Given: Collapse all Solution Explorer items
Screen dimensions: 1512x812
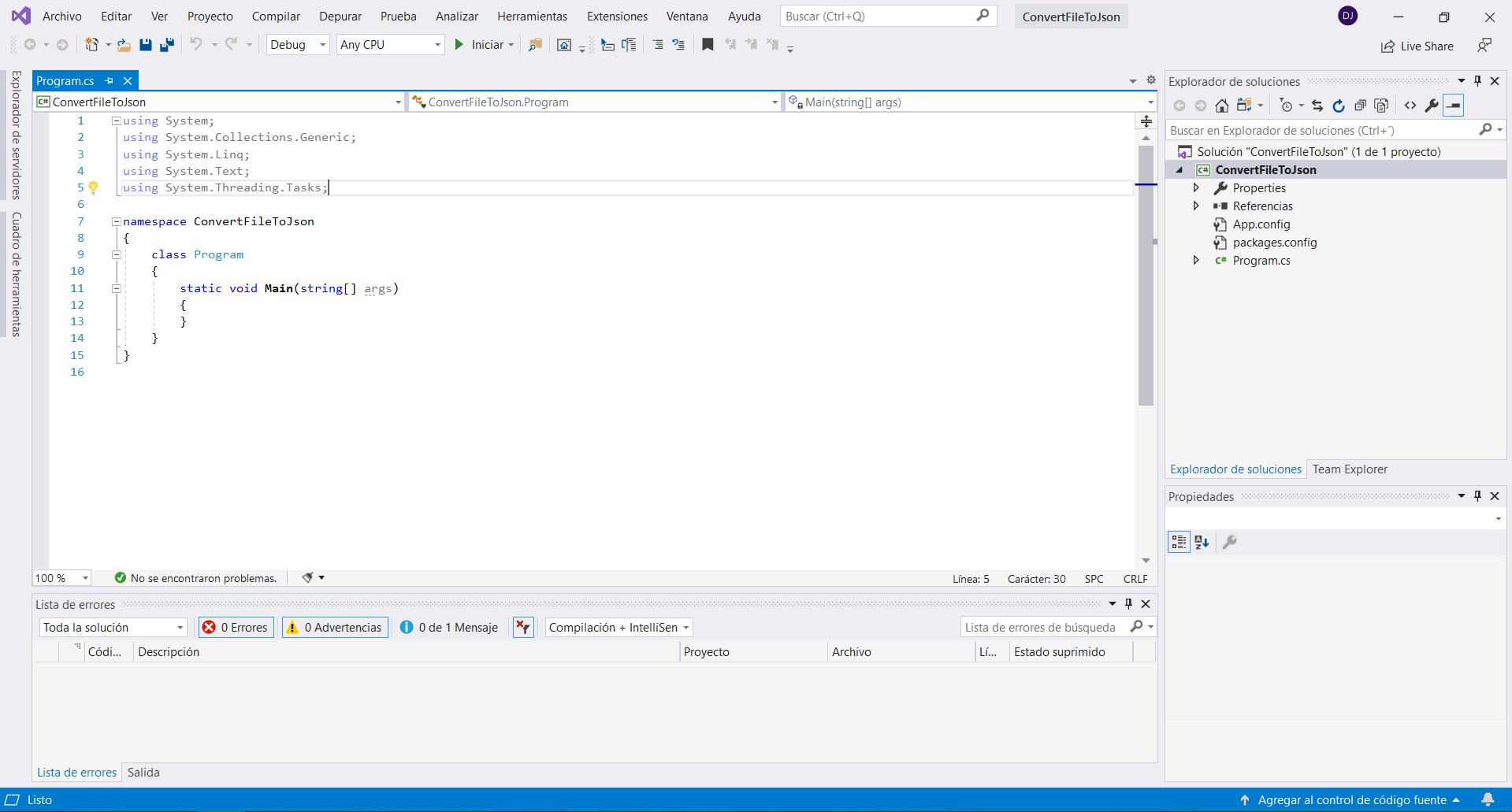Looking at the screenshot, I should (1360, 106).
